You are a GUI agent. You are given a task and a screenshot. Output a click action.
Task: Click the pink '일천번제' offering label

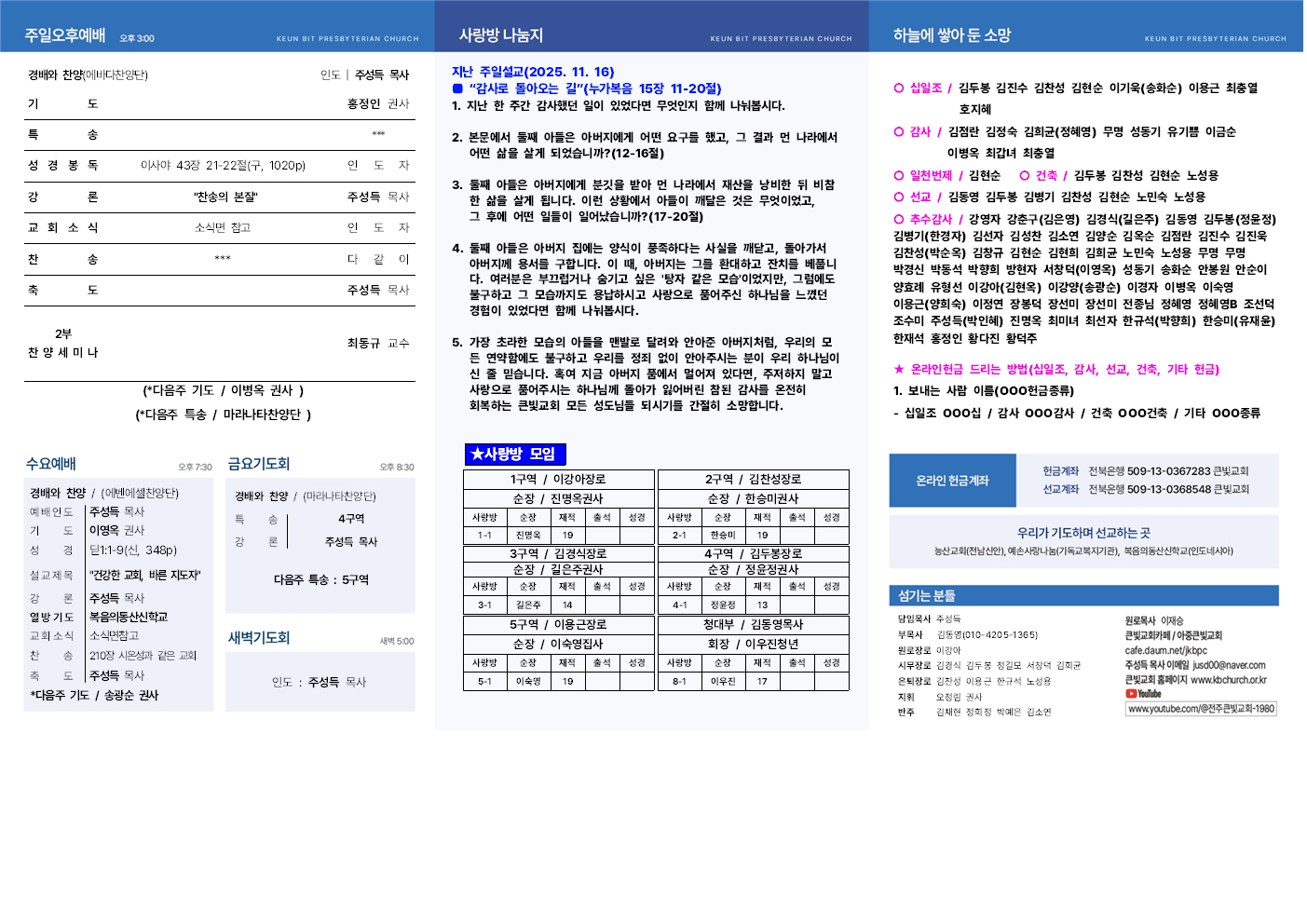click(x=932, y=176)
